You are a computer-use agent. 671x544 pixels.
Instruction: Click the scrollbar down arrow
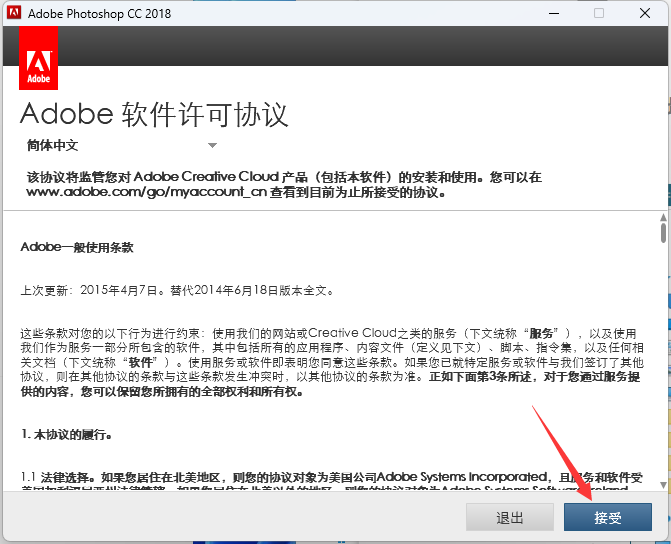(x=663, y=485)
